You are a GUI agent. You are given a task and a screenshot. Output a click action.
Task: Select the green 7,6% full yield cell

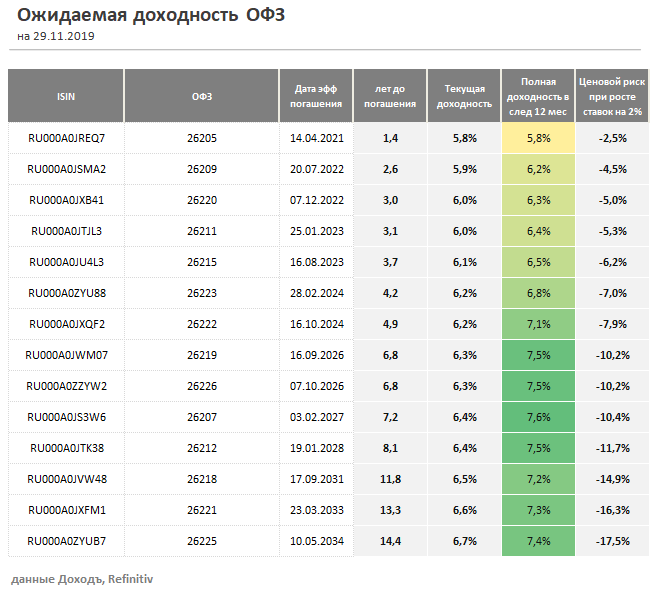[538, 417]
